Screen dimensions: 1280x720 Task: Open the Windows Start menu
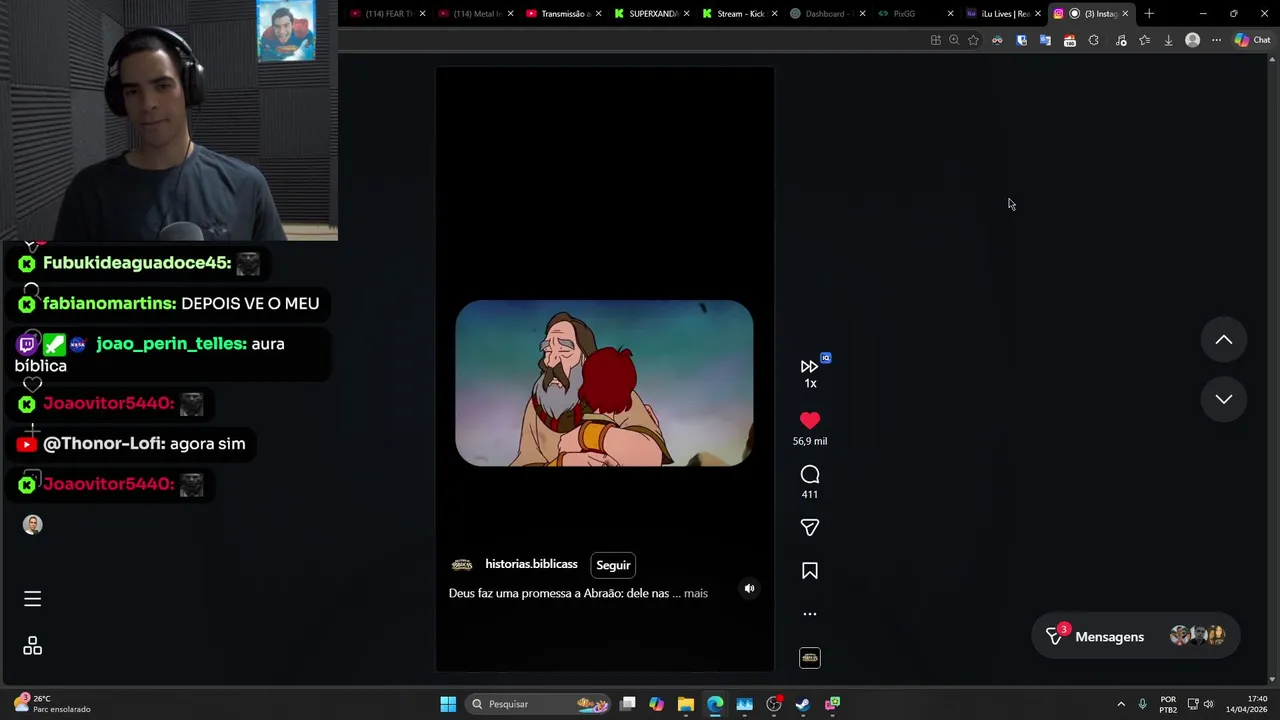(448, 704)
